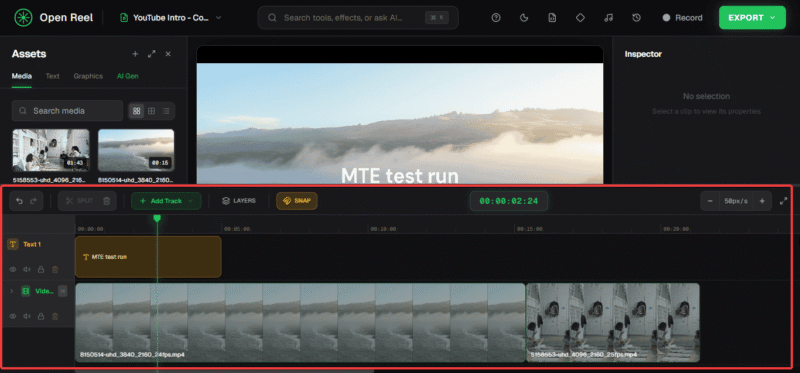
Task: Switch to the Graphics tab
Action: [88, 76]
